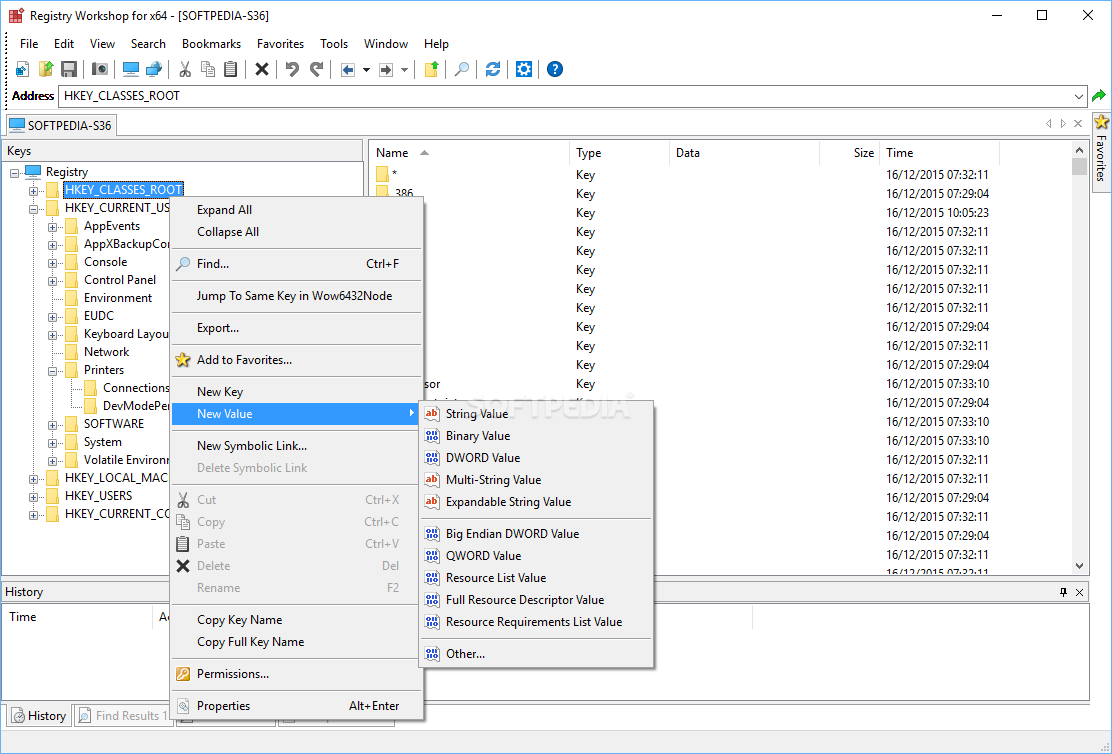Expand the HKEY_CLASSES_ROOT tree node
This screenshot has height=754, width=1112.
(x=33, y=191)
